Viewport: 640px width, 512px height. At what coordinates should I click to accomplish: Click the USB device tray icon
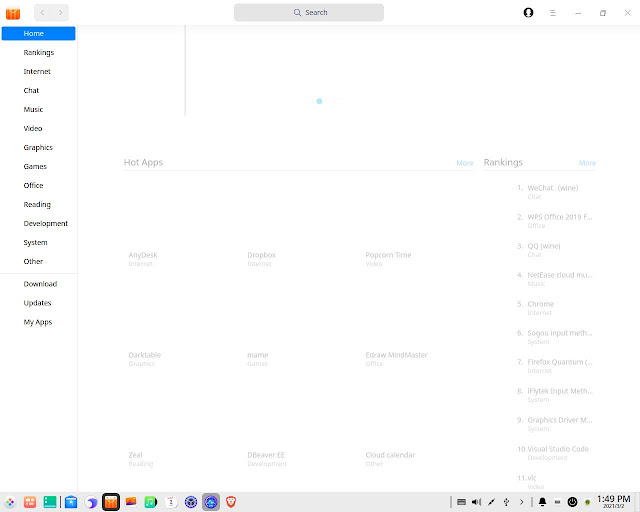507,502
